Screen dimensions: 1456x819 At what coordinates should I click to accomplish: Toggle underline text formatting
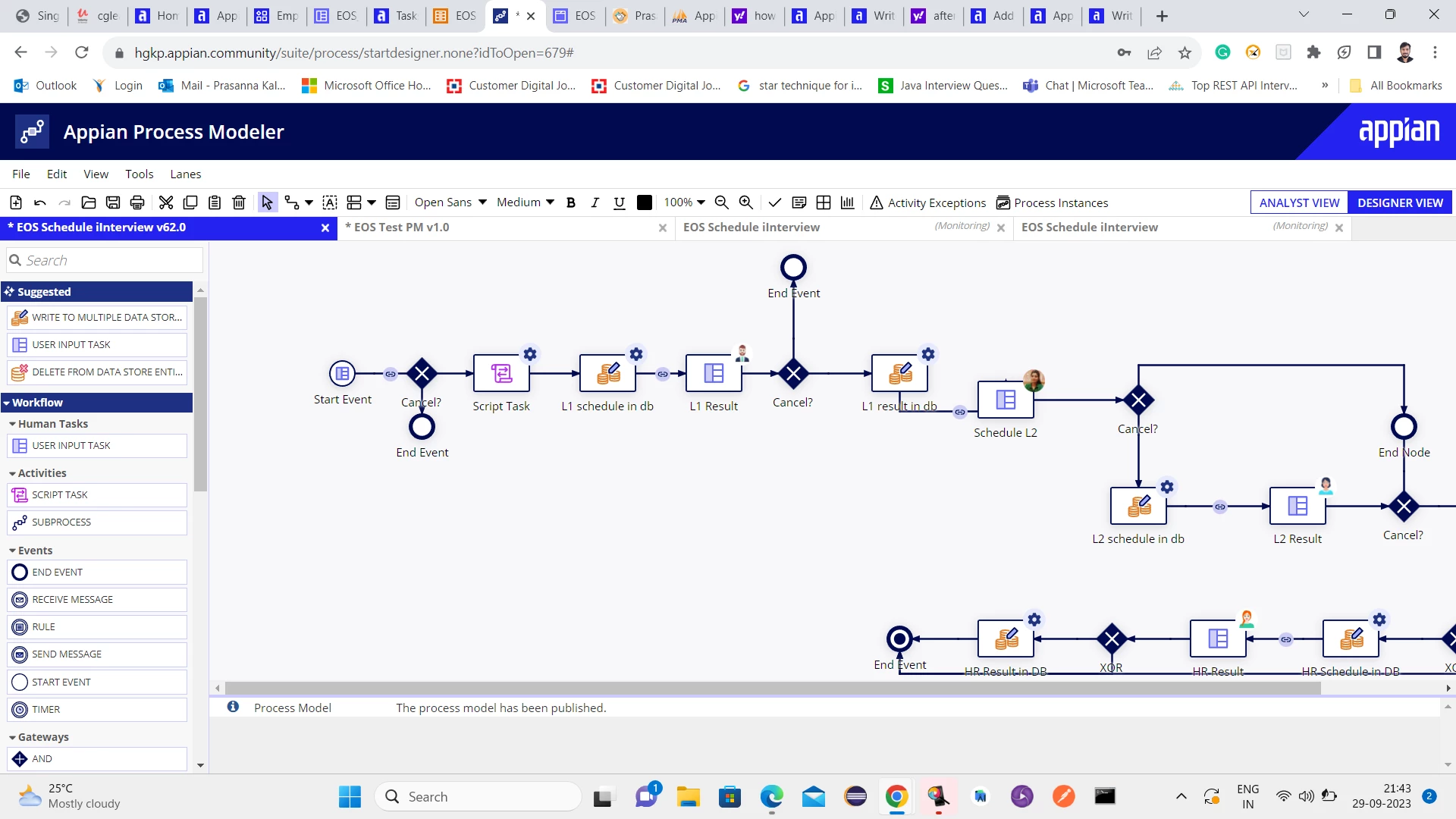point(620,202)
